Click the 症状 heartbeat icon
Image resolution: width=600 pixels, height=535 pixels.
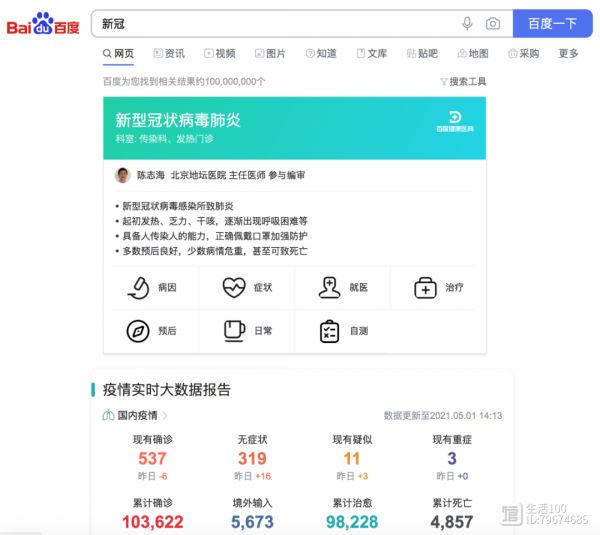[x=234, y=288]
